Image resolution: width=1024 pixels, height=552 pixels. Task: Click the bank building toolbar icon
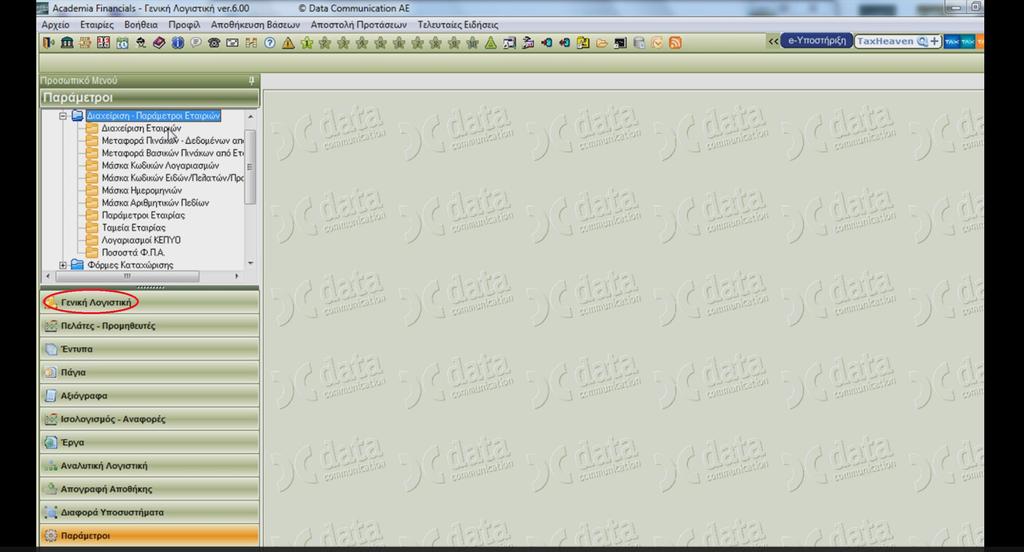[67, 43]
